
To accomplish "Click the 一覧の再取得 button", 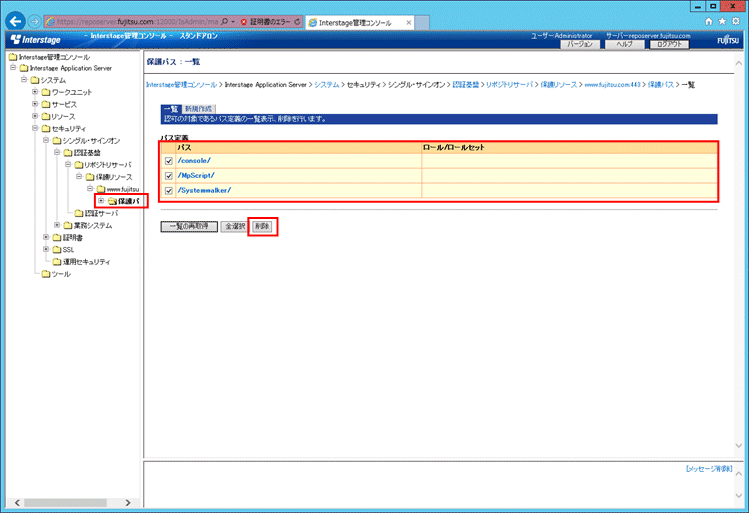I will pyautogui.click(x=189, y=226).
